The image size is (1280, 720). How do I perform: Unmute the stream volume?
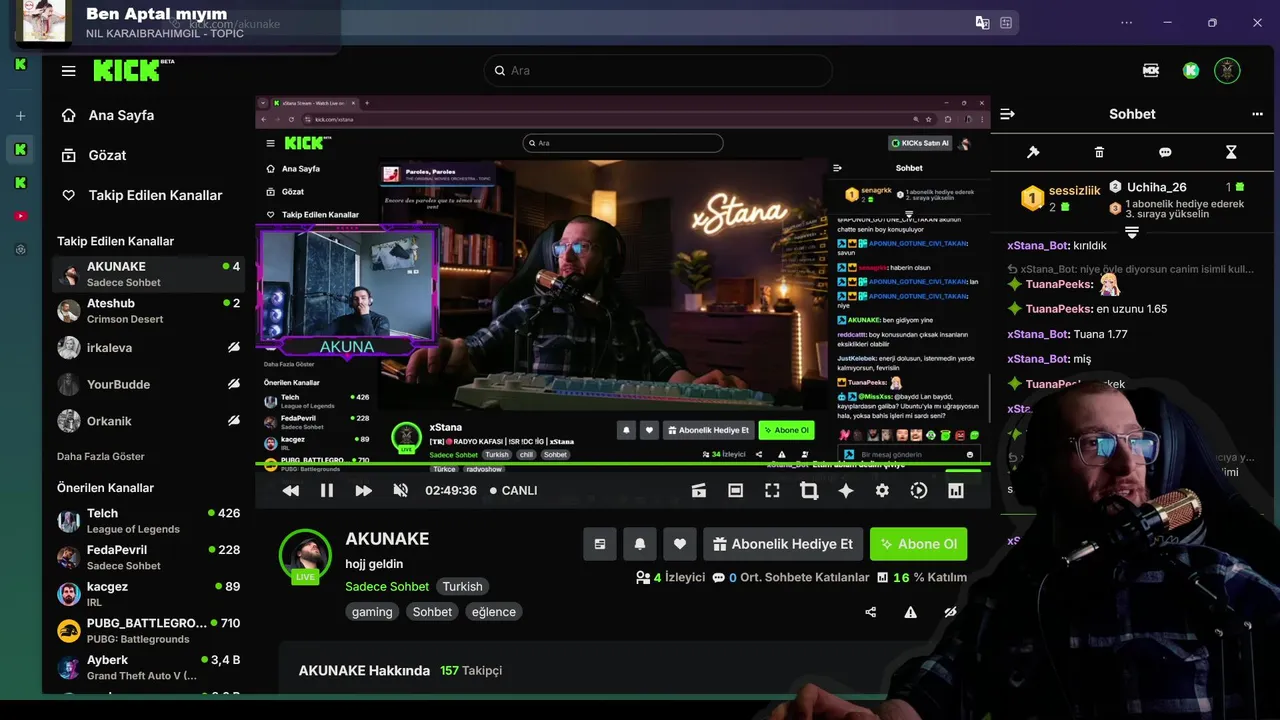(401, 491)
